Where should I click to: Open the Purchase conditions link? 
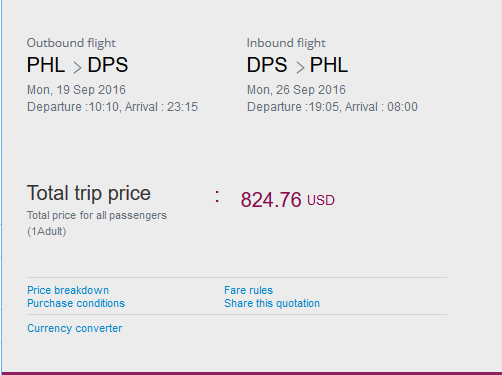click(x=76, y=303)
